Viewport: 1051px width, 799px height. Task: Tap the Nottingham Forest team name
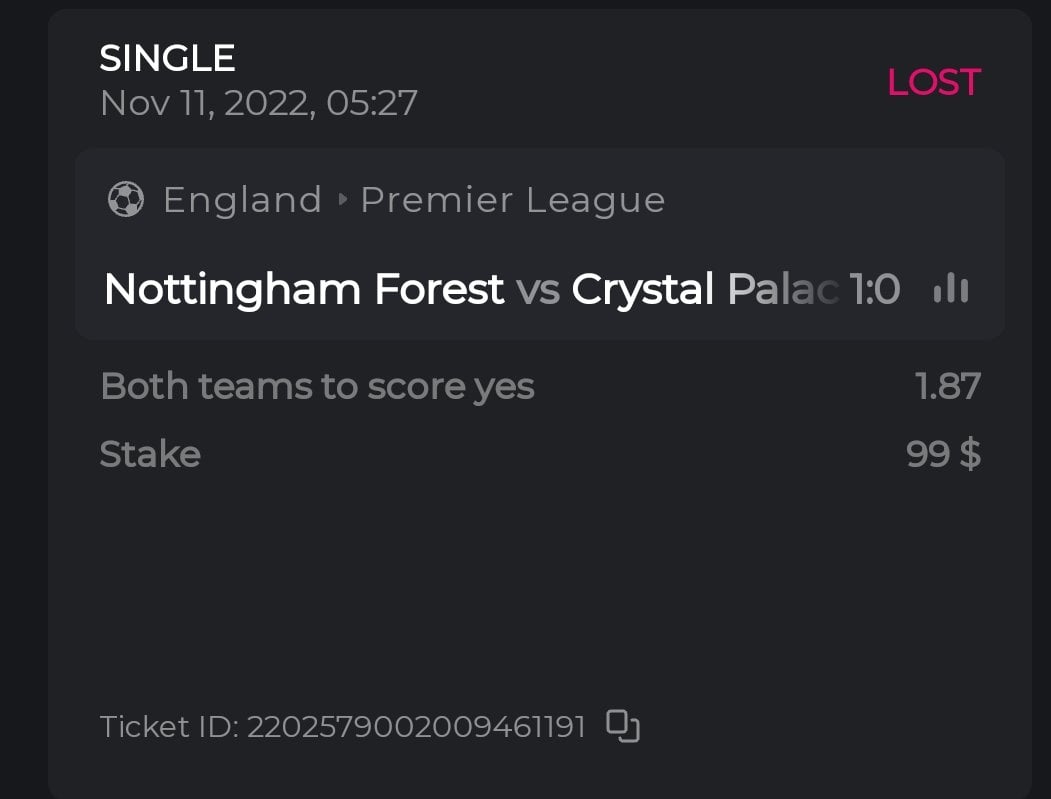point(304,289)
